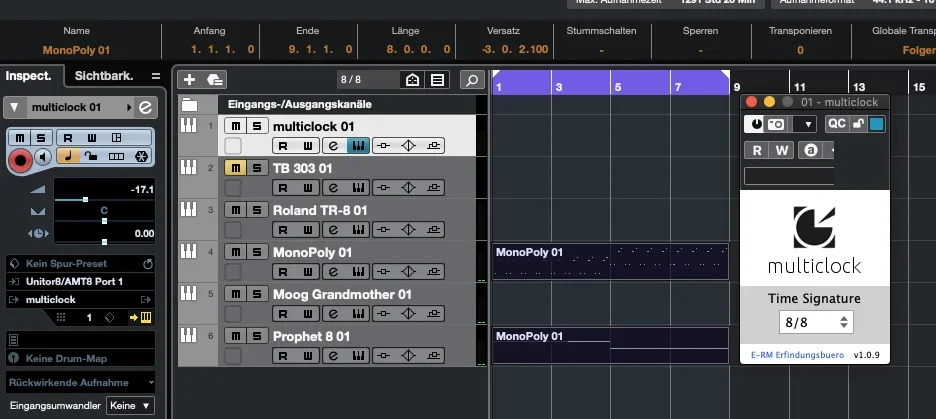This screenshot has height=419, width=936.
Task: Click the plugin snapshot camera icon
Action: point(776,124)
